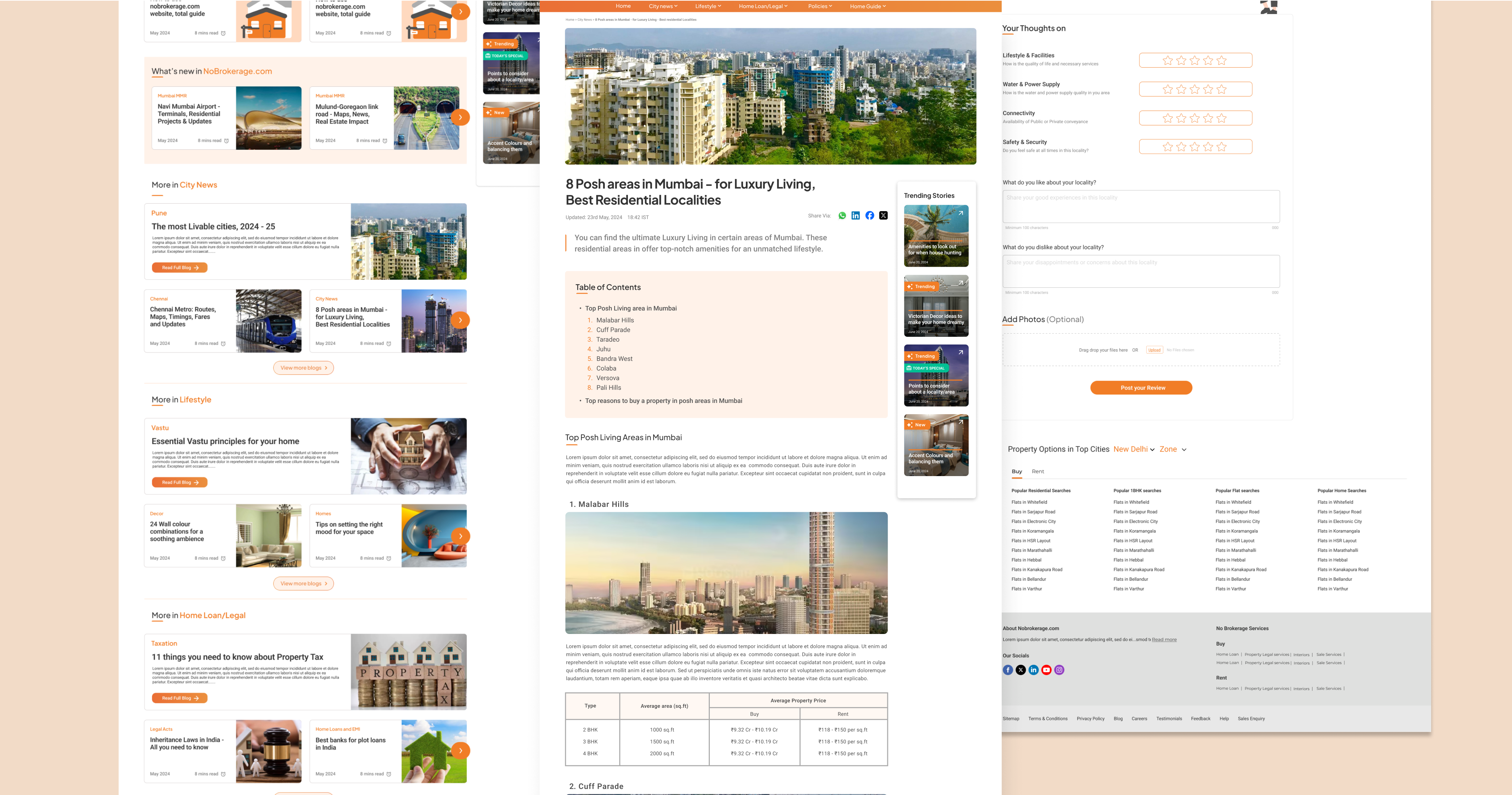
Task: Click the like about your locality textbox
Action: (1141, 206)
